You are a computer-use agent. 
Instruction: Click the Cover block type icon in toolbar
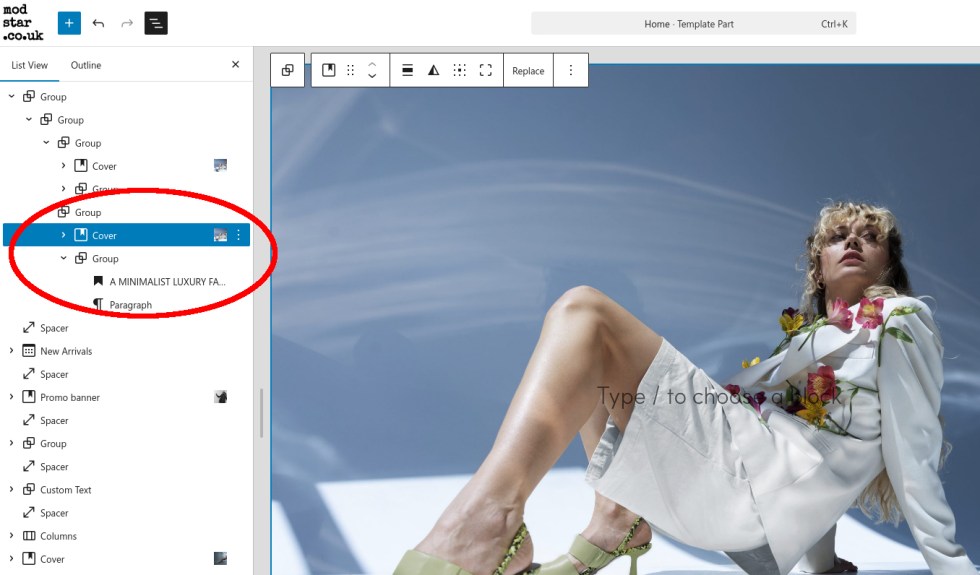coord(328,70)
